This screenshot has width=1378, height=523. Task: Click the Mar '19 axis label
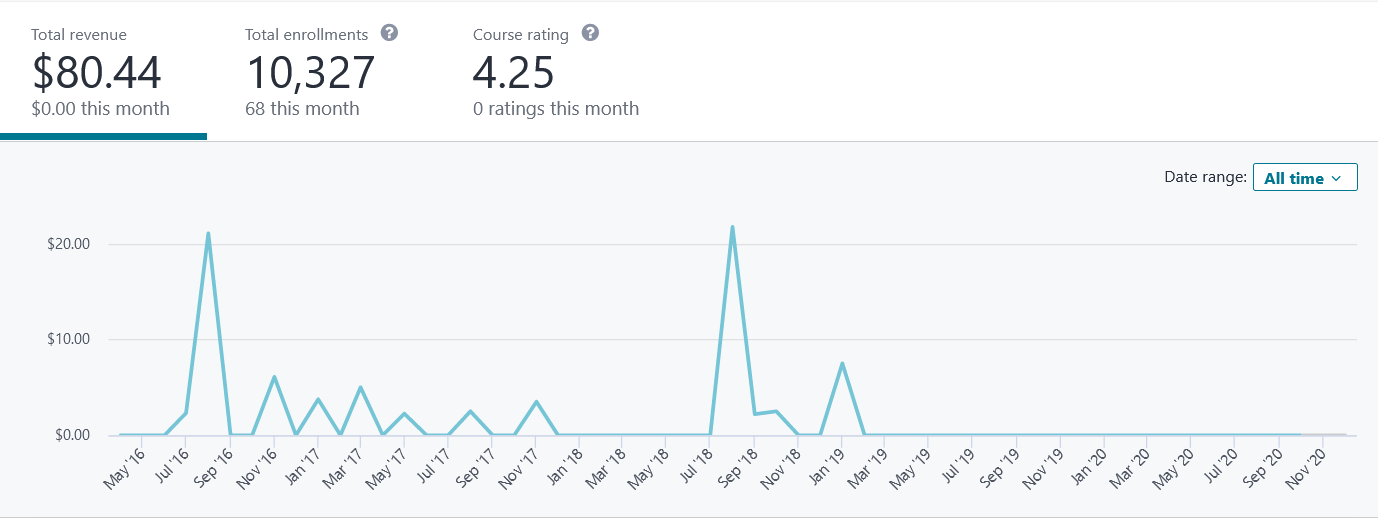tap(867, 468)
